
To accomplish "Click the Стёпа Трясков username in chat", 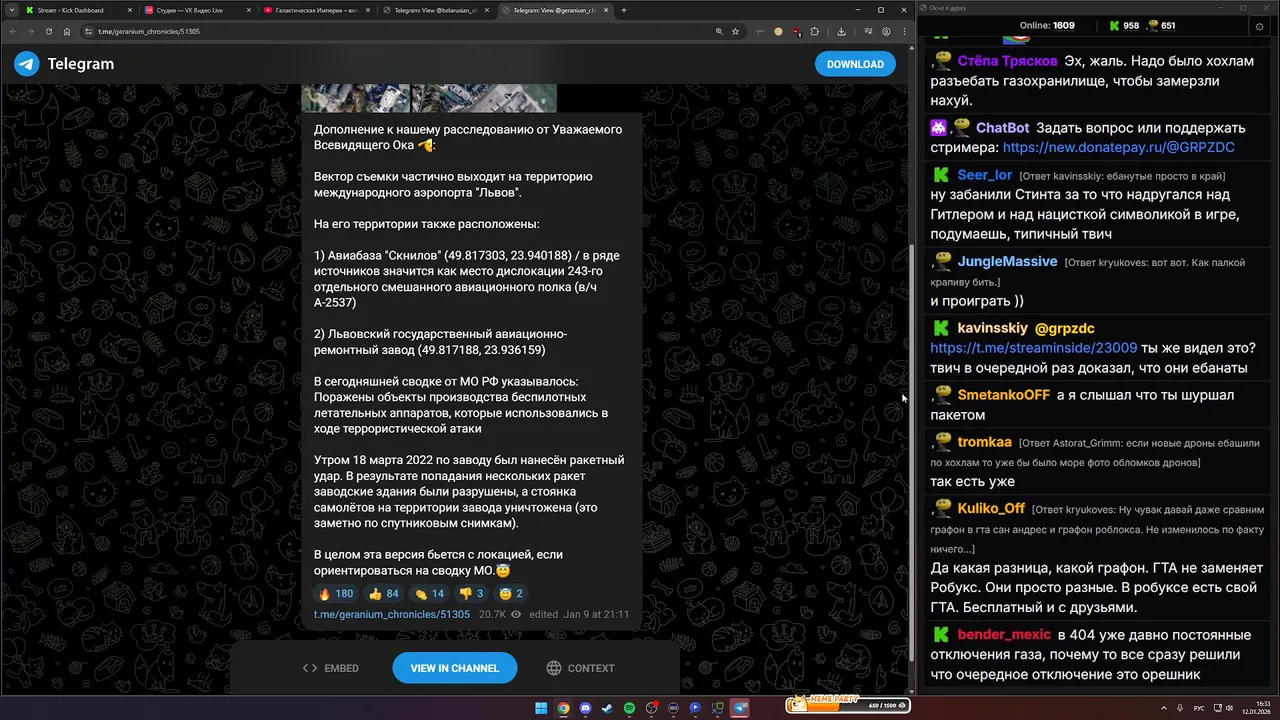I will click(x=1007, y=61).
